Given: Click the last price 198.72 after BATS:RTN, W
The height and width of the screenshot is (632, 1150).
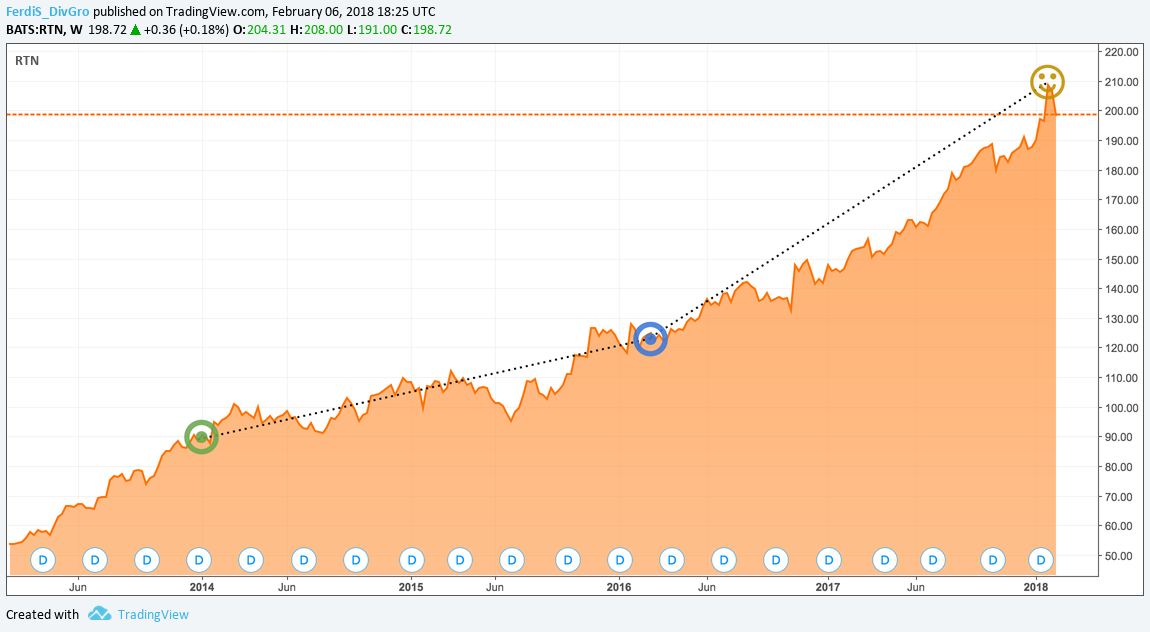Looking at the screenshot, I should pos(107,30).
